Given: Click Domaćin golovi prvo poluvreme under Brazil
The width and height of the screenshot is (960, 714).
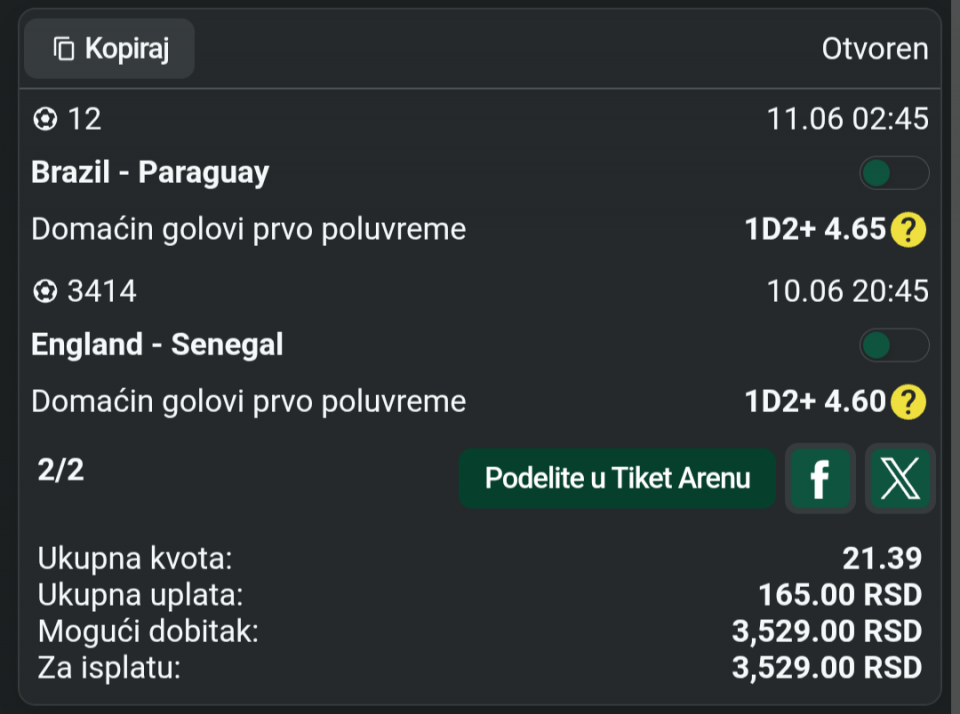Looking at the screenshot, I should 249,229.
